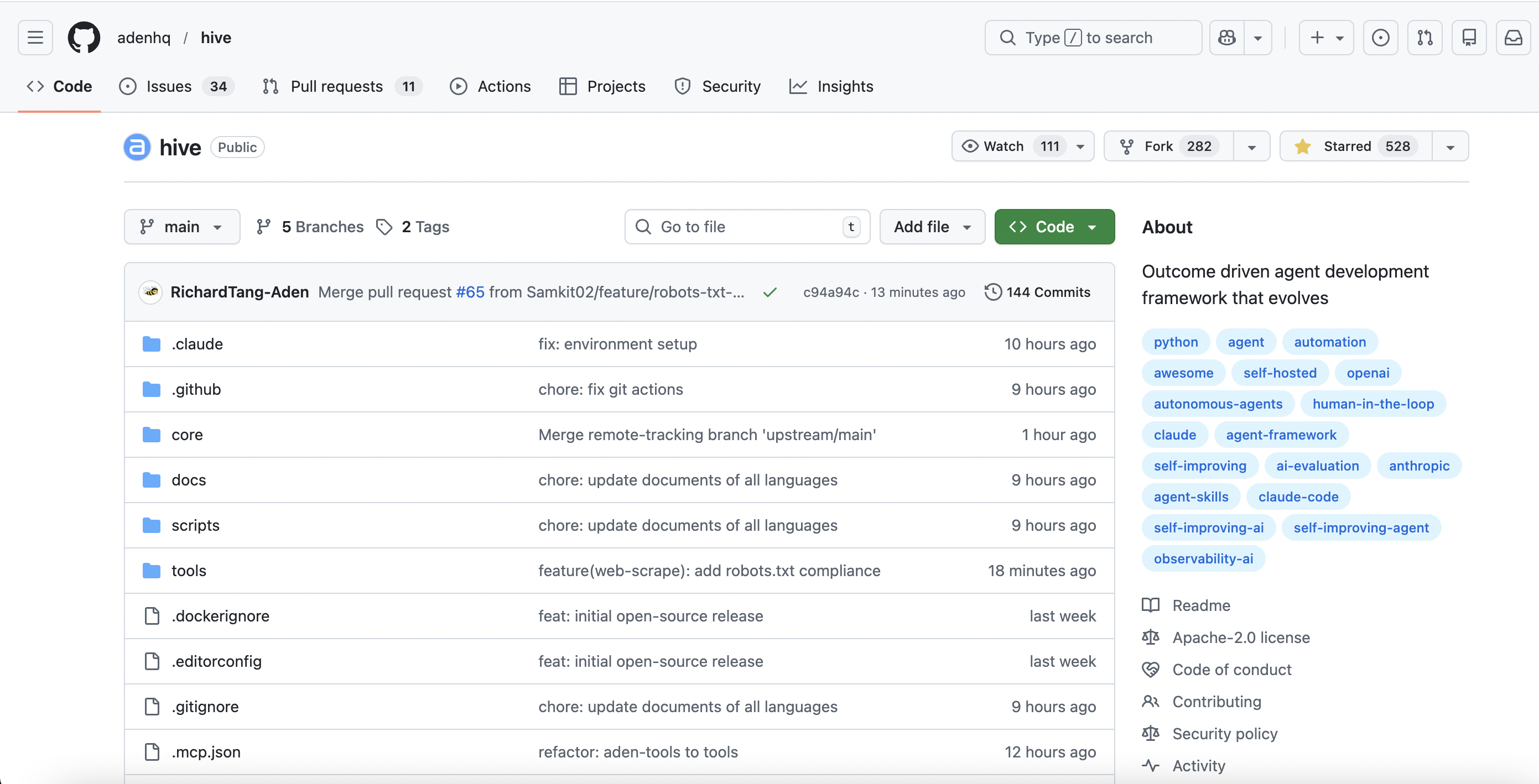Expand the main branch dropdown
The image size is (1539, 784).
pos(181,227)
